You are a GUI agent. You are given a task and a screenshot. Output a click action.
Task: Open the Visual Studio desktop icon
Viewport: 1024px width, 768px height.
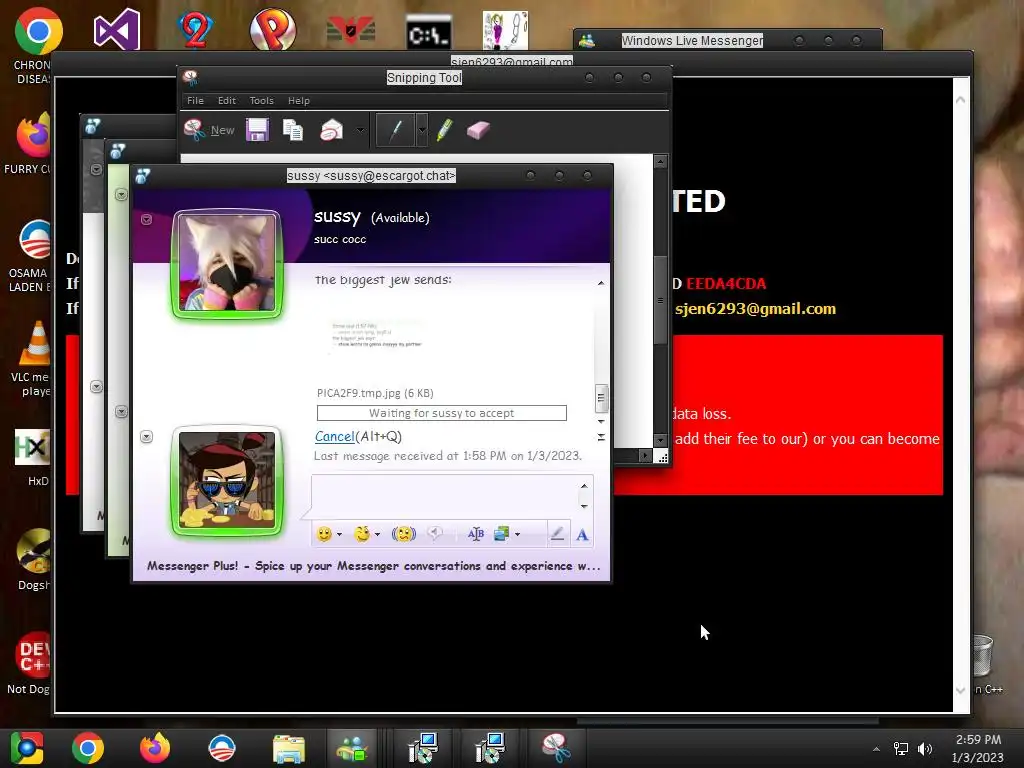[117, 30]
